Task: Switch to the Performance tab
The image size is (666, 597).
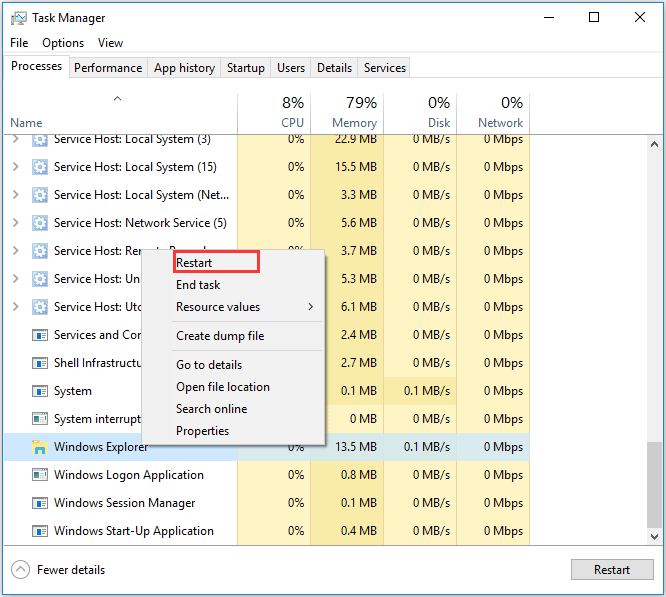Action: [x=108, y=68]
